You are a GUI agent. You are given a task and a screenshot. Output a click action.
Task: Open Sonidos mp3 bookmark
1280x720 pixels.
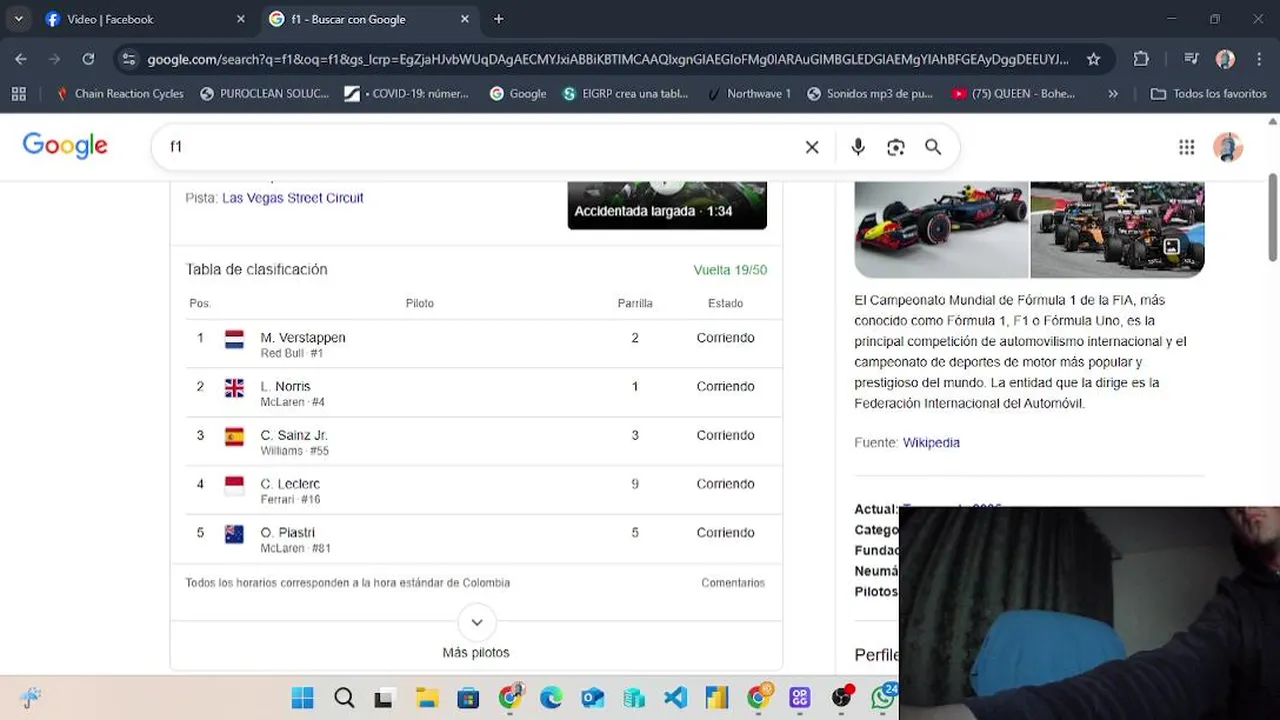click(870, 93)
